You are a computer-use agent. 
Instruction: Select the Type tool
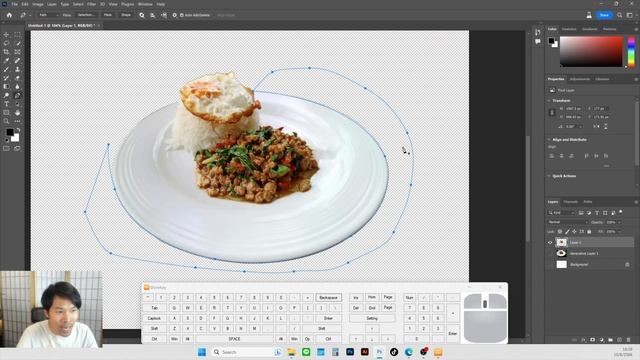(x=6, y=104)
